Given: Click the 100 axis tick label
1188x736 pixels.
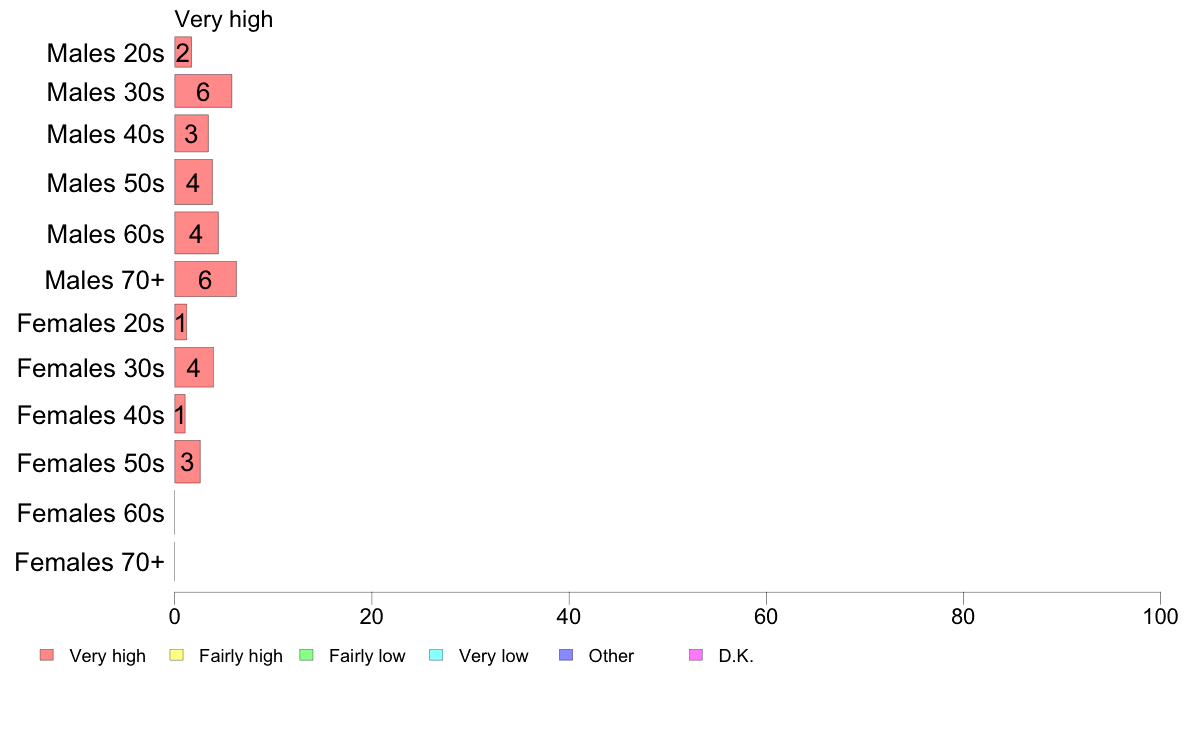Looking at the screenshot, I should pos(1160,616).
